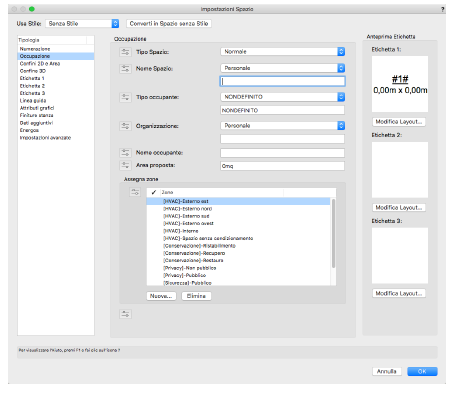This screenshot has width=454, height=395.
Task: Click the checkmark column header in zone list
Action: pos(154,192)
